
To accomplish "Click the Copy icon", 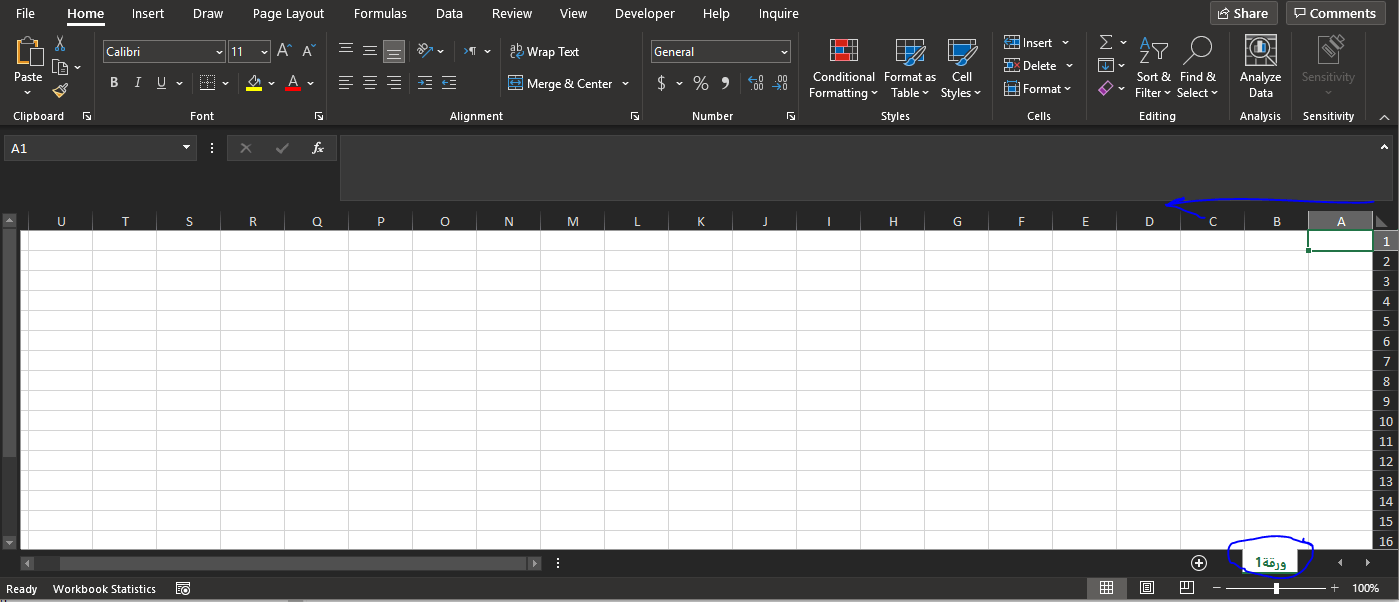I will 60,67.
